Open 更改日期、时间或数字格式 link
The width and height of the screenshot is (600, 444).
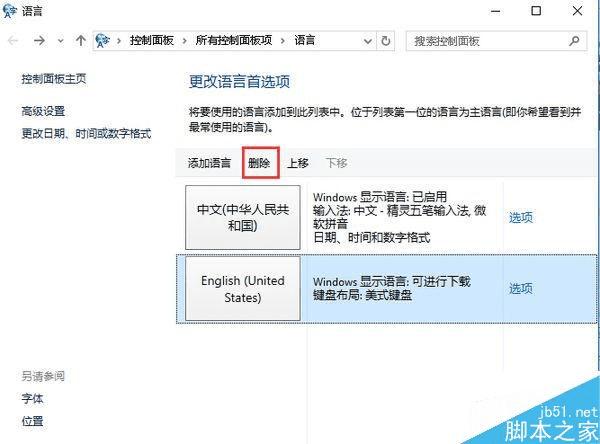pyautogui.click(x=86, y=134)
